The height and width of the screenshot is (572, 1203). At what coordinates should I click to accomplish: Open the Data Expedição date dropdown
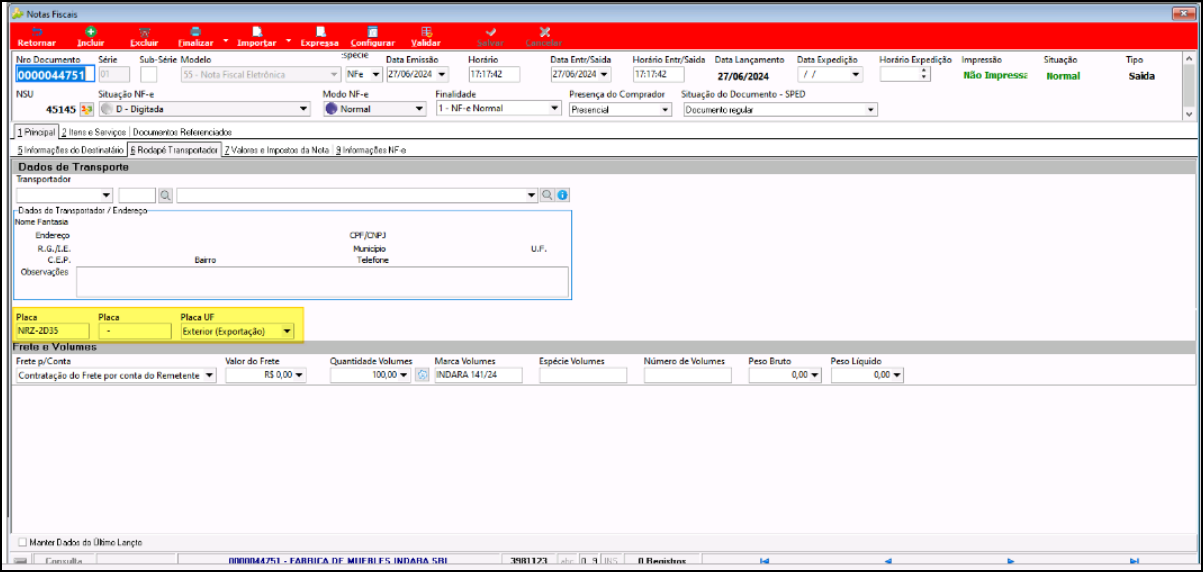click(855, 75)
